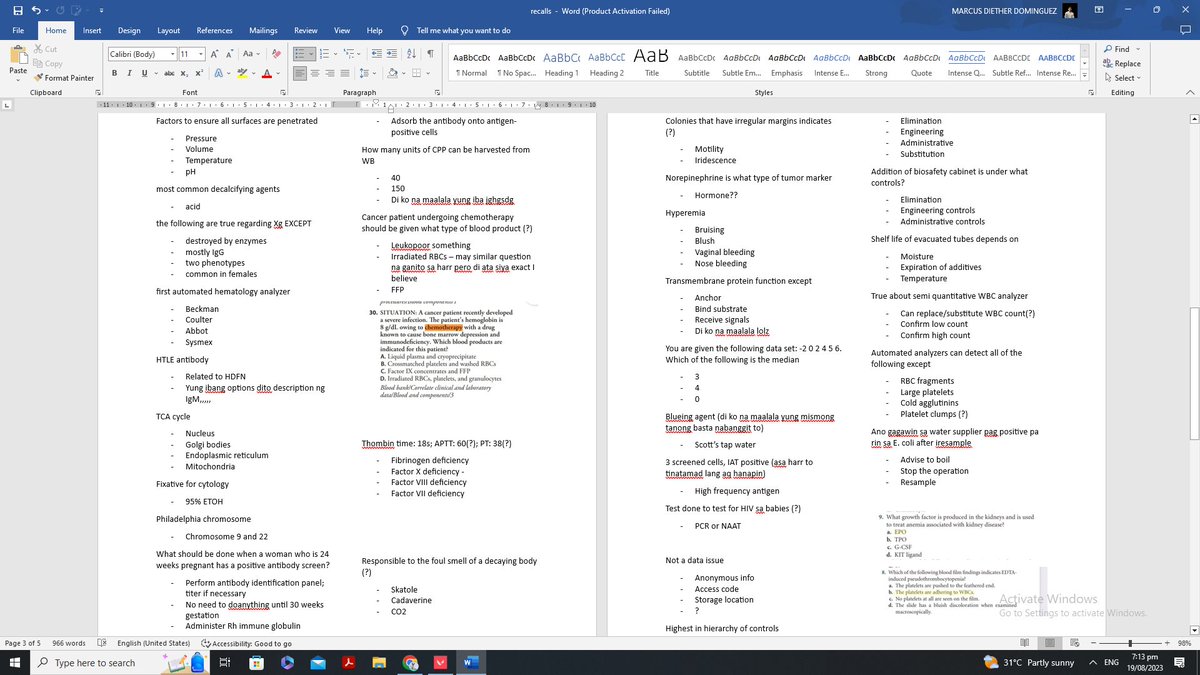Copy the selection to the clipboard
The image size is (1200, 675).
(48, 63)
